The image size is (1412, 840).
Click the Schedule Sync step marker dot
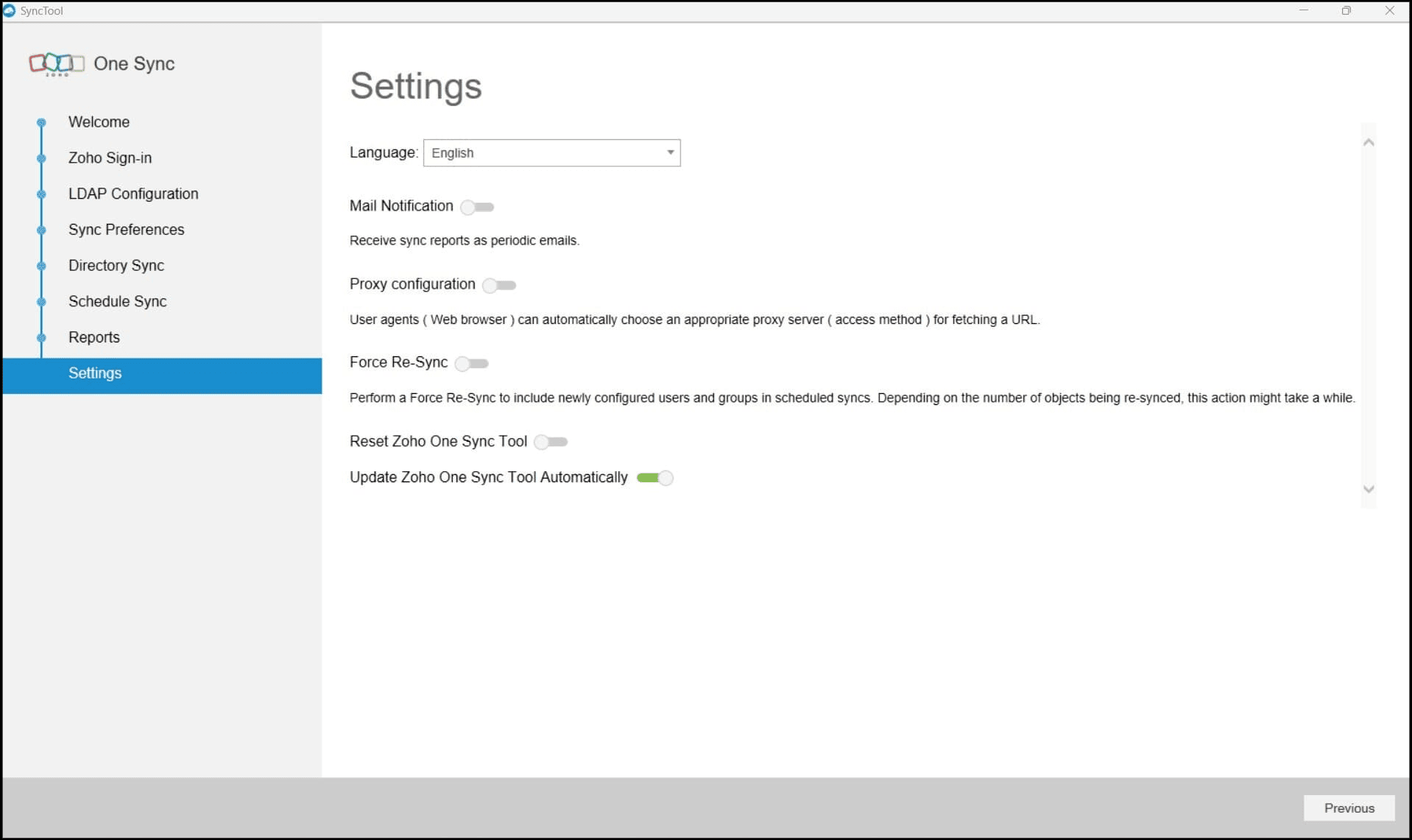coord(41,302)
